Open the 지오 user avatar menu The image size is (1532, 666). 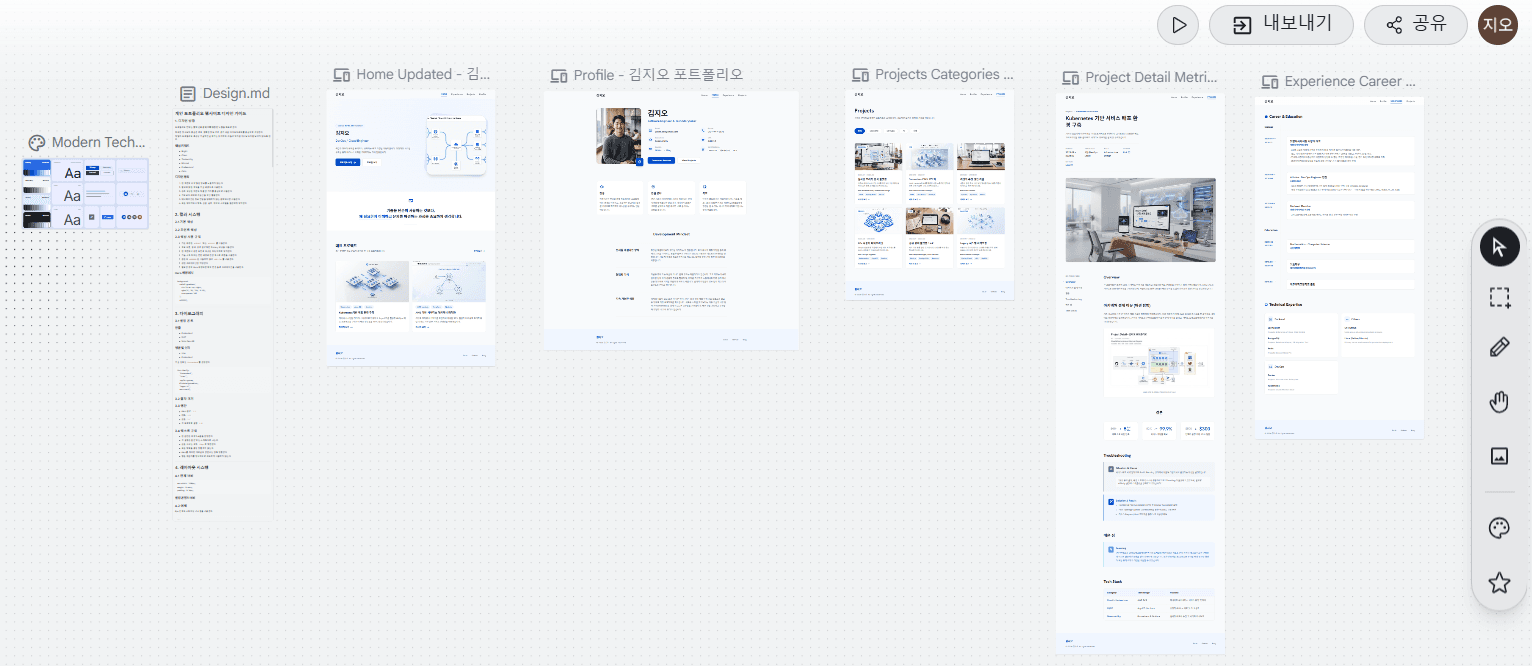pos(1498,25)
